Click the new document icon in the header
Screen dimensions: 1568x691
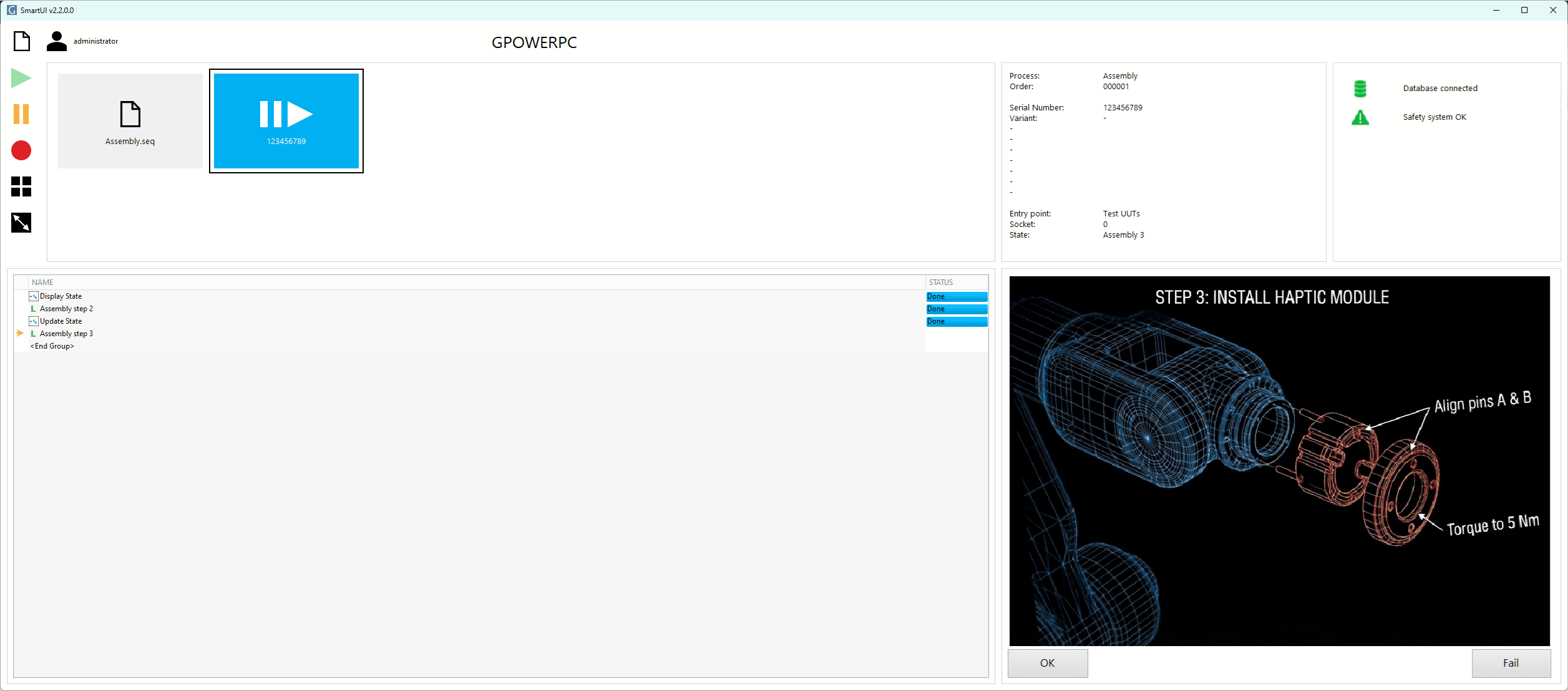click(x=22, y=41)
